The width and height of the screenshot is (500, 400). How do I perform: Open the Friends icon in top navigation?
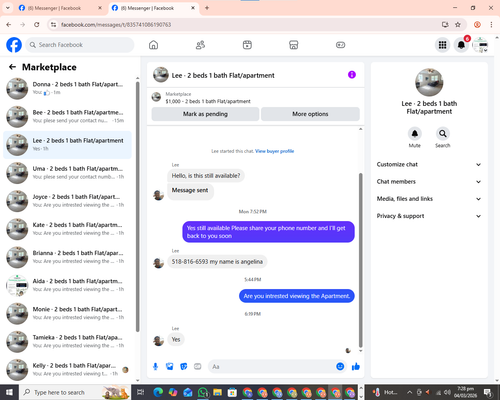[x=200, y=45]
